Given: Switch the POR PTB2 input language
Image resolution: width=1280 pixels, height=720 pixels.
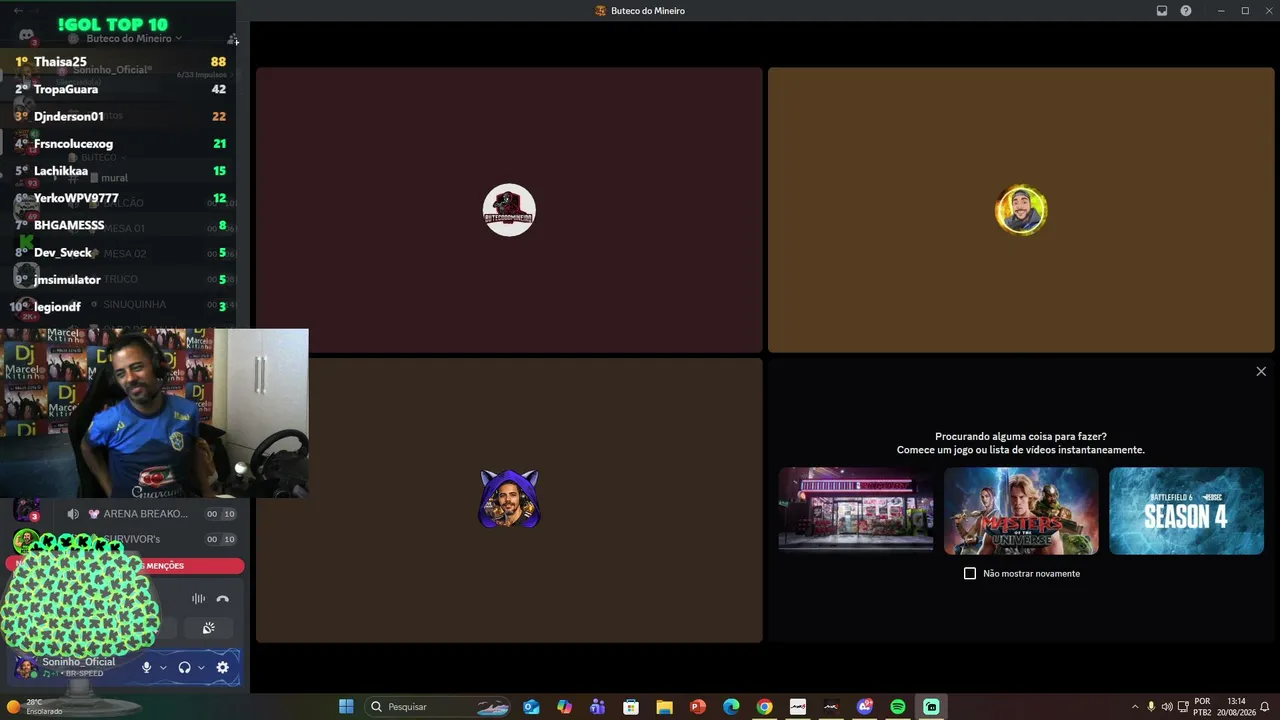Looking at the screenshot, I should point(1202,707).
